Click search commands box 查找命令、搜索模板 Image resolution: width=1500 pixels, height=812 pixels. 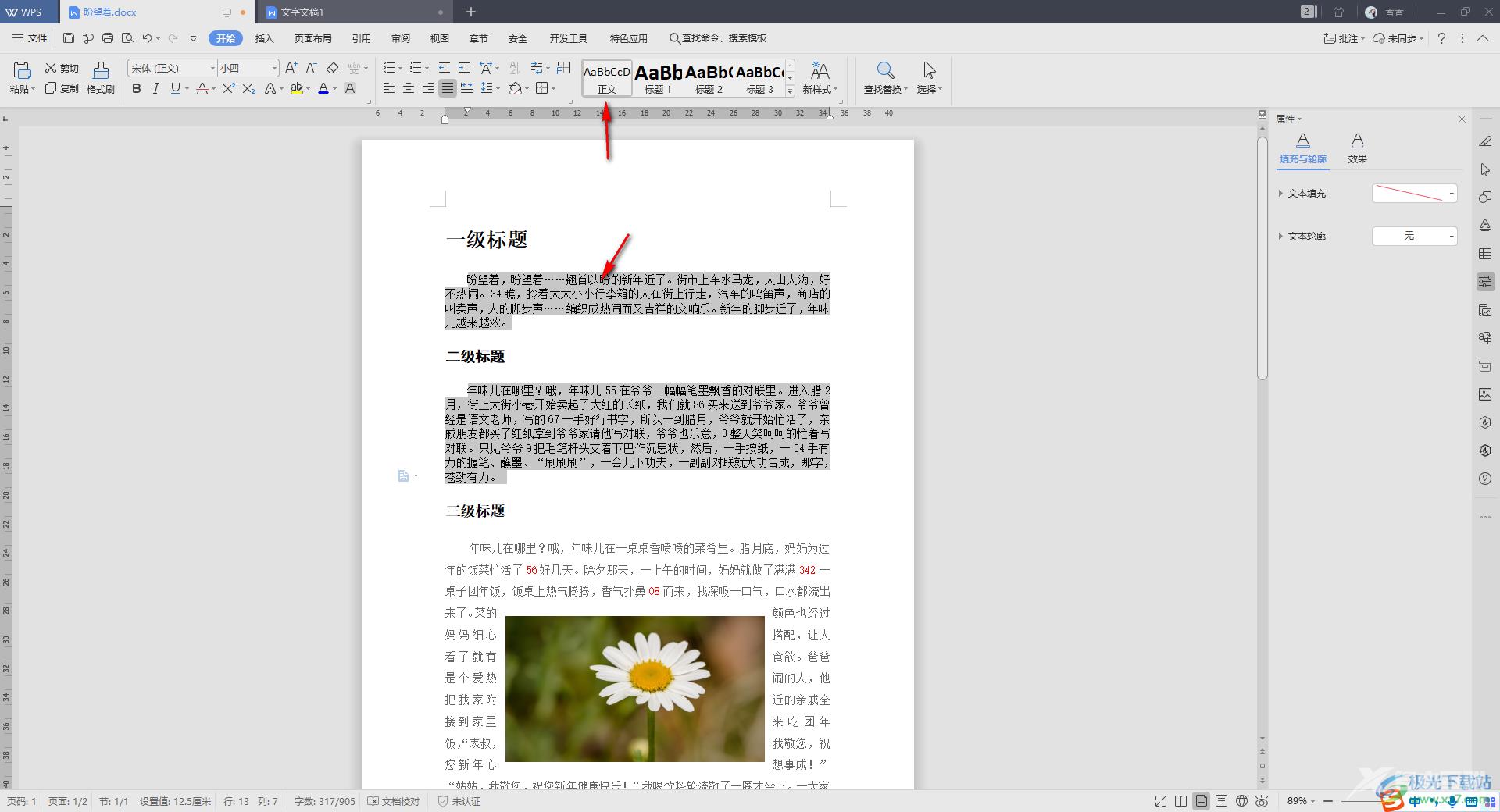point(718,38)
